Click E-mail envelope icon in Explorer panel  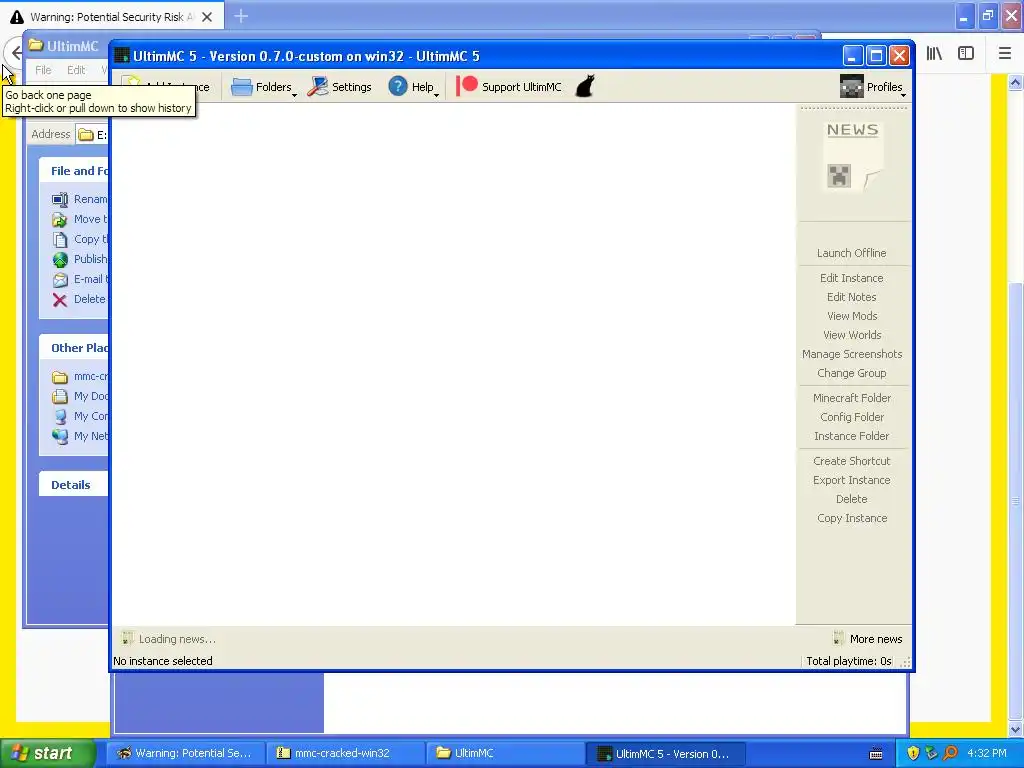(x=60, y=280)
